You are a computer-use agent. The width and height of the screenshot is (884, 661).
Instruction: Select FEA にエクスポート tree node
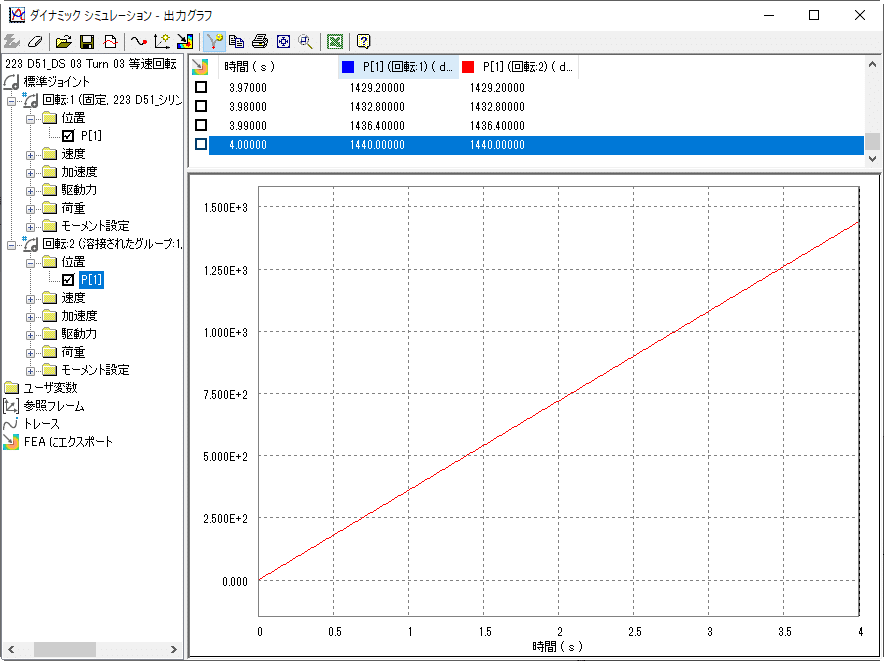point(68,442)
